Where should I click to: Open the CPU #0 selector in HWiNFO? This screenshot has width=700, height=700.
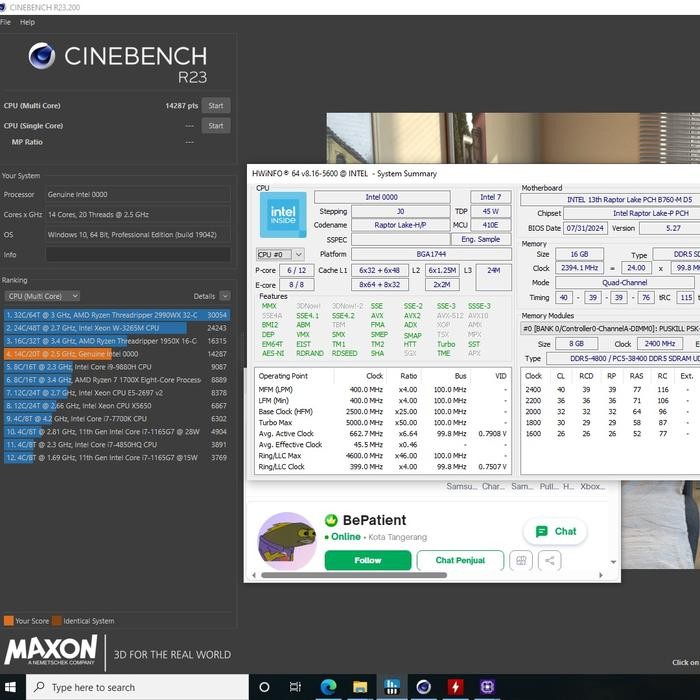[x=280, y=254]
